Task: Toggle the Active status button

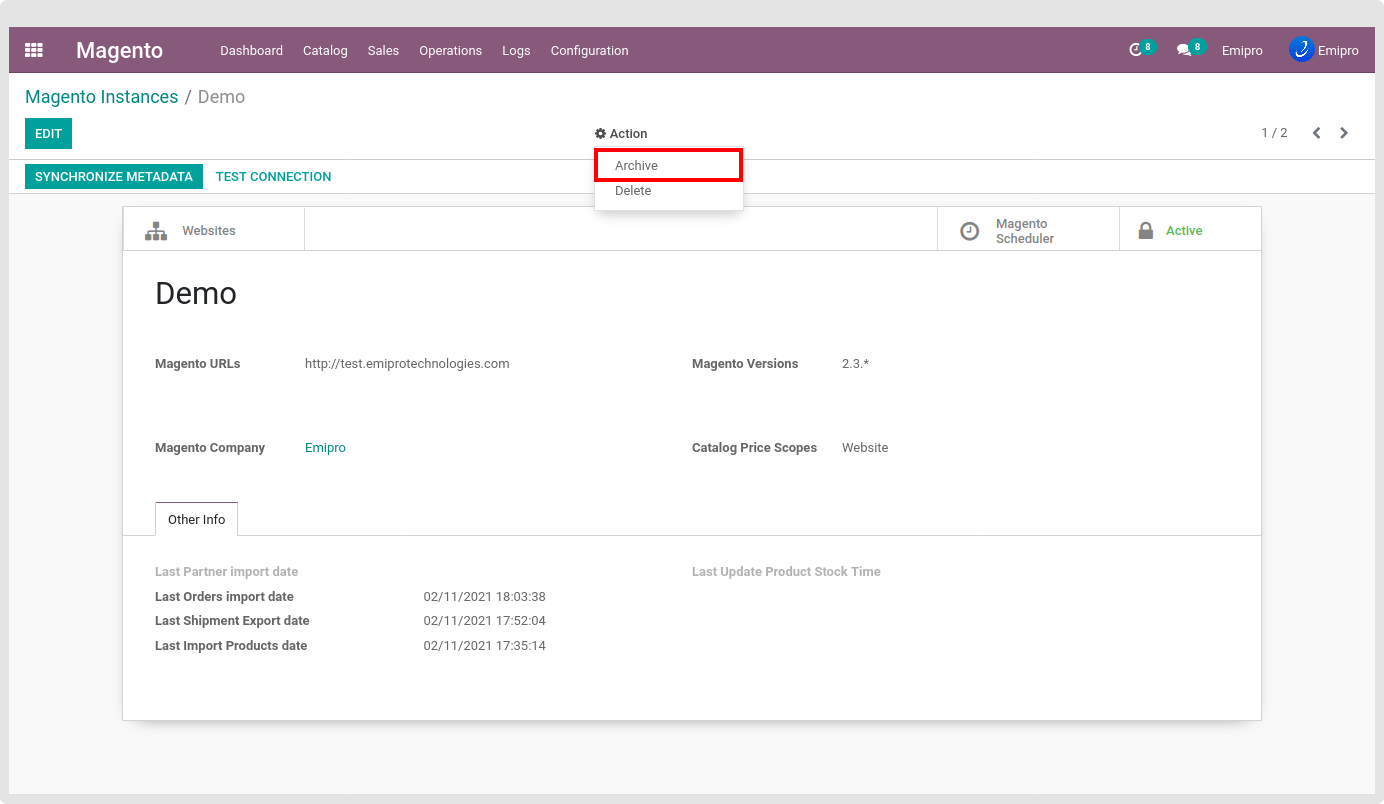Action: click(x=1190, y=229)
